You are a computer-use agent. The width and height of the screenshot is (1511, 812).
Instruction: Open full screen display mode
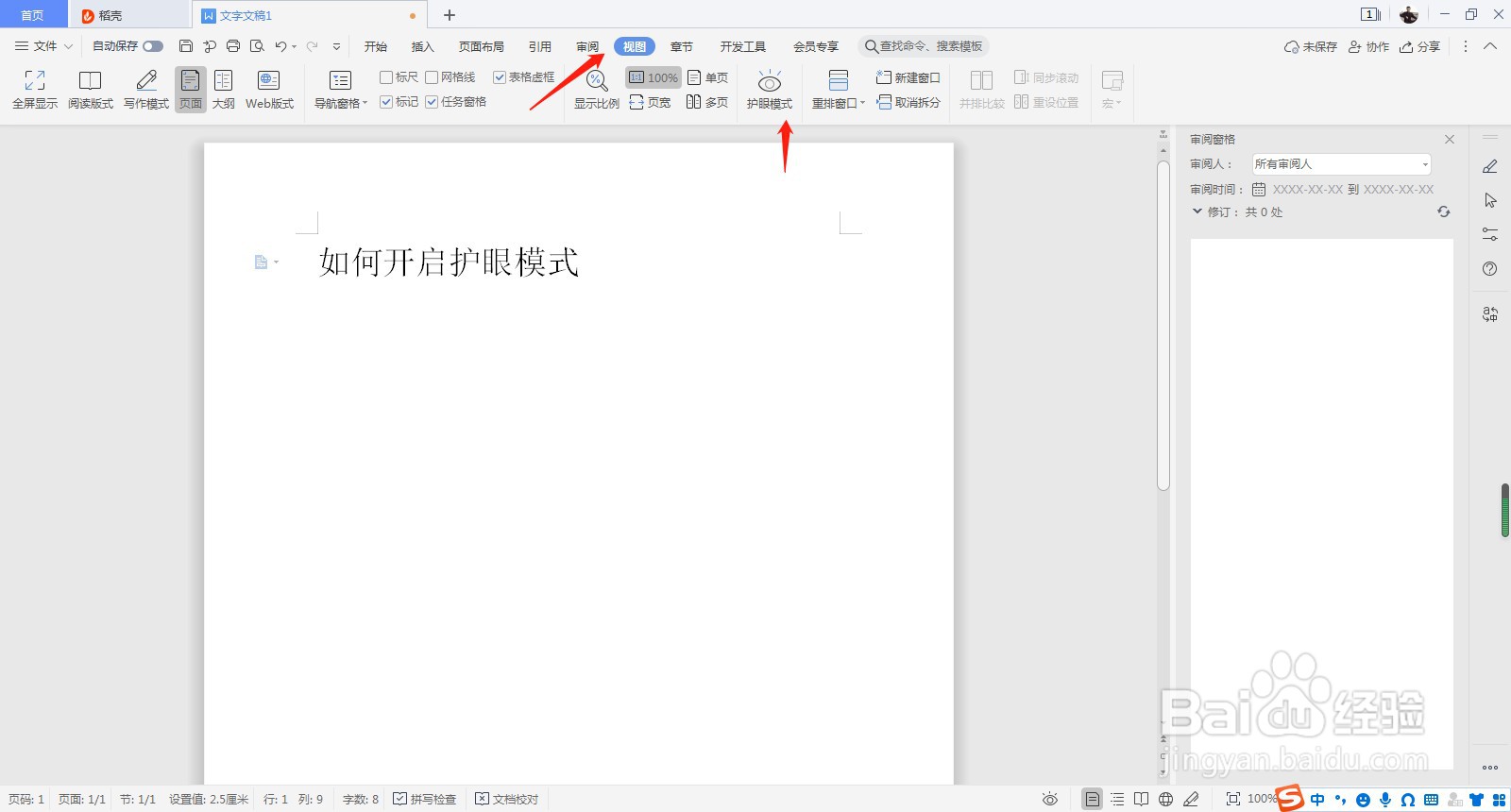(35, 90)
